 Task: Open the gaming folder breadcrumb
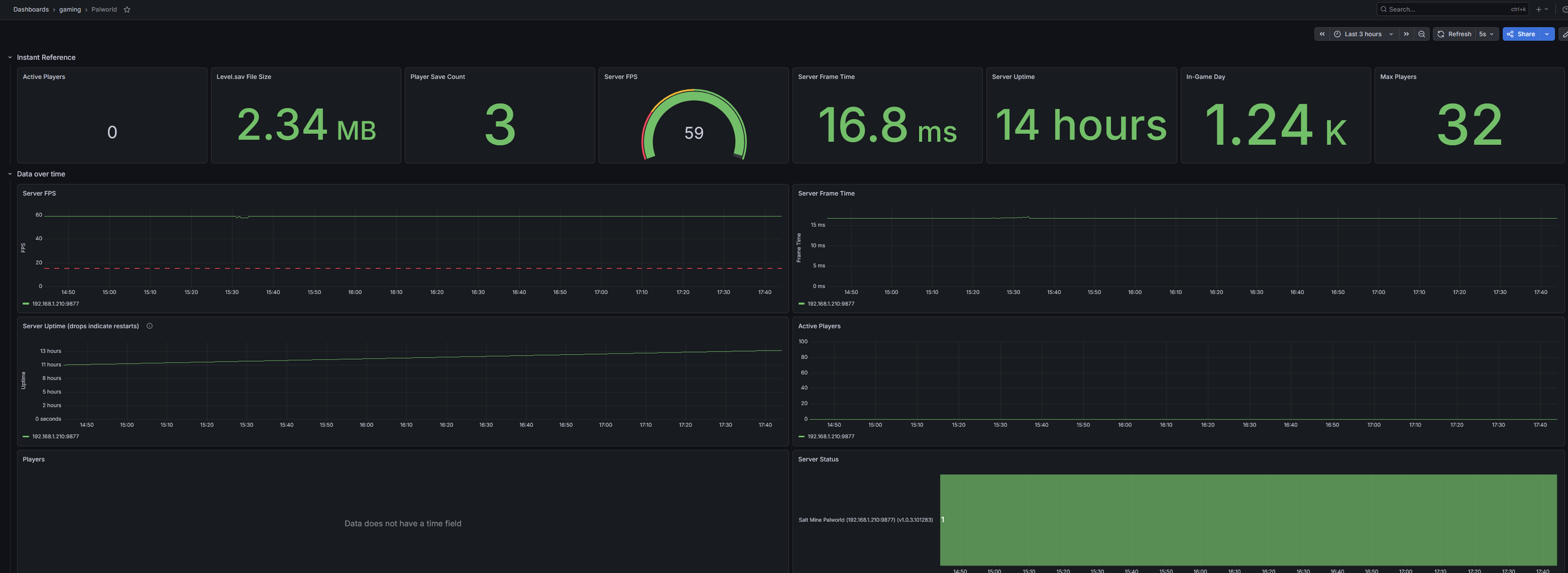click(x=70, y=10)
